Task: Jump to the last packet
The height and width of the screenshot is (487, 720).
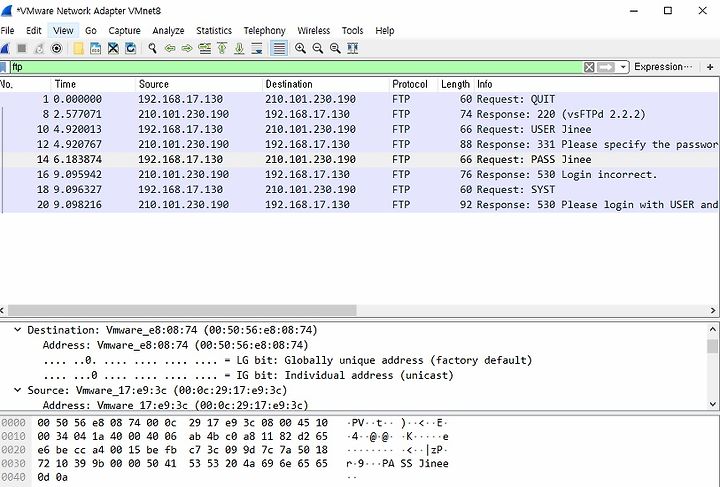Action: coord(239,48)
